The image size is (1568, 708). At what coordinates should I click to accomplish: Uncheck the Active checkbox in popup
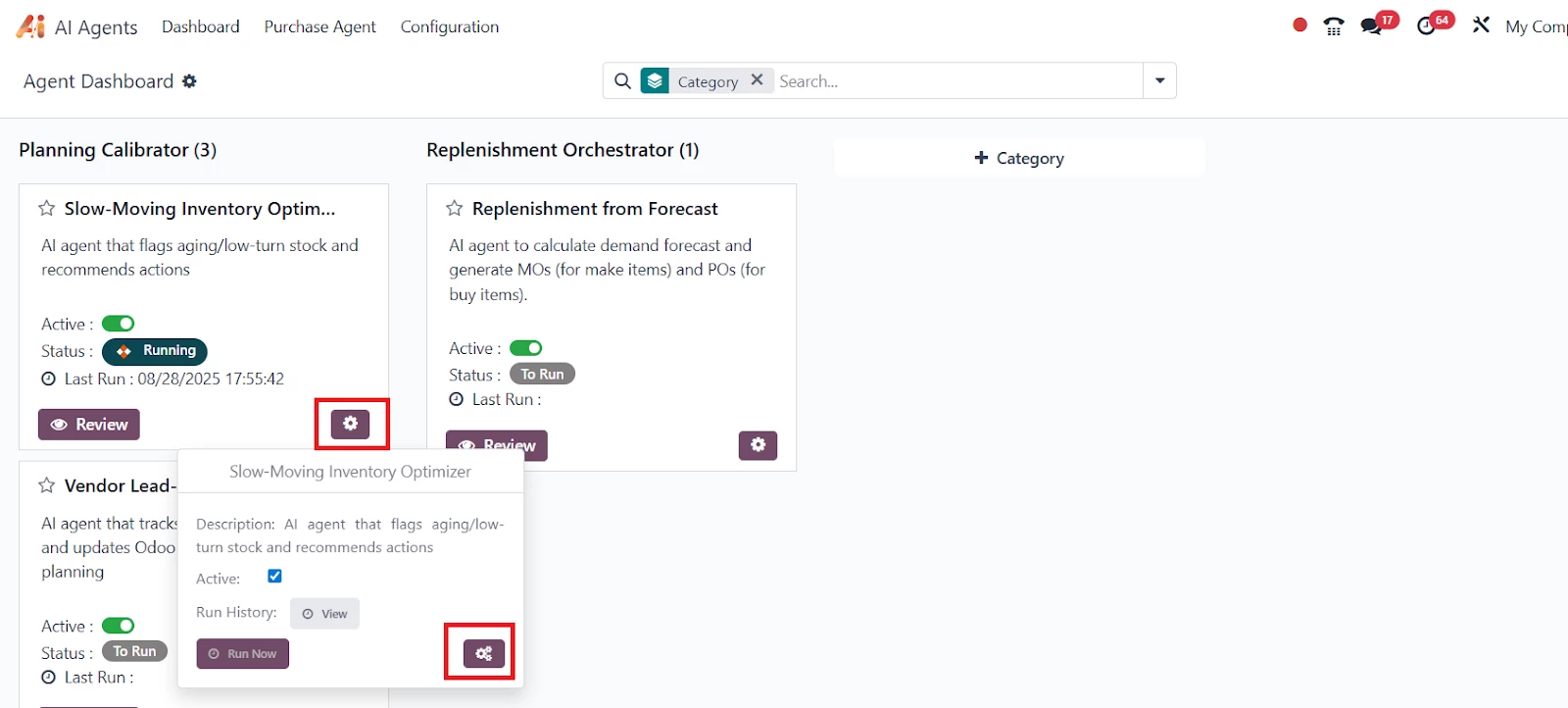(274, 577)
